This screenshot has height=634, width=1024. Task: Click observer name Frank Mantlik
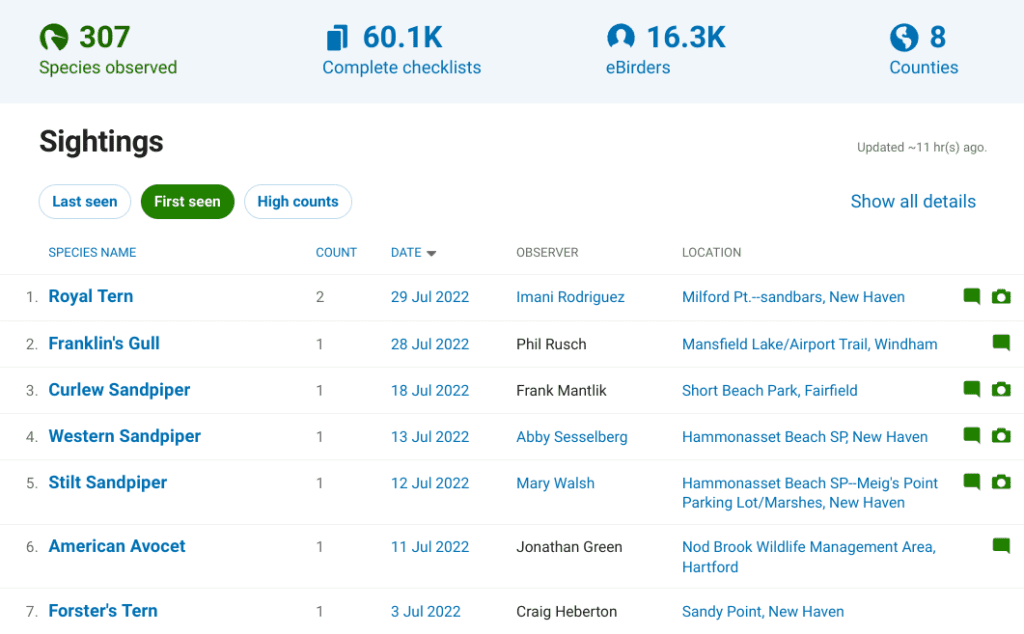[x=561, y=390]
